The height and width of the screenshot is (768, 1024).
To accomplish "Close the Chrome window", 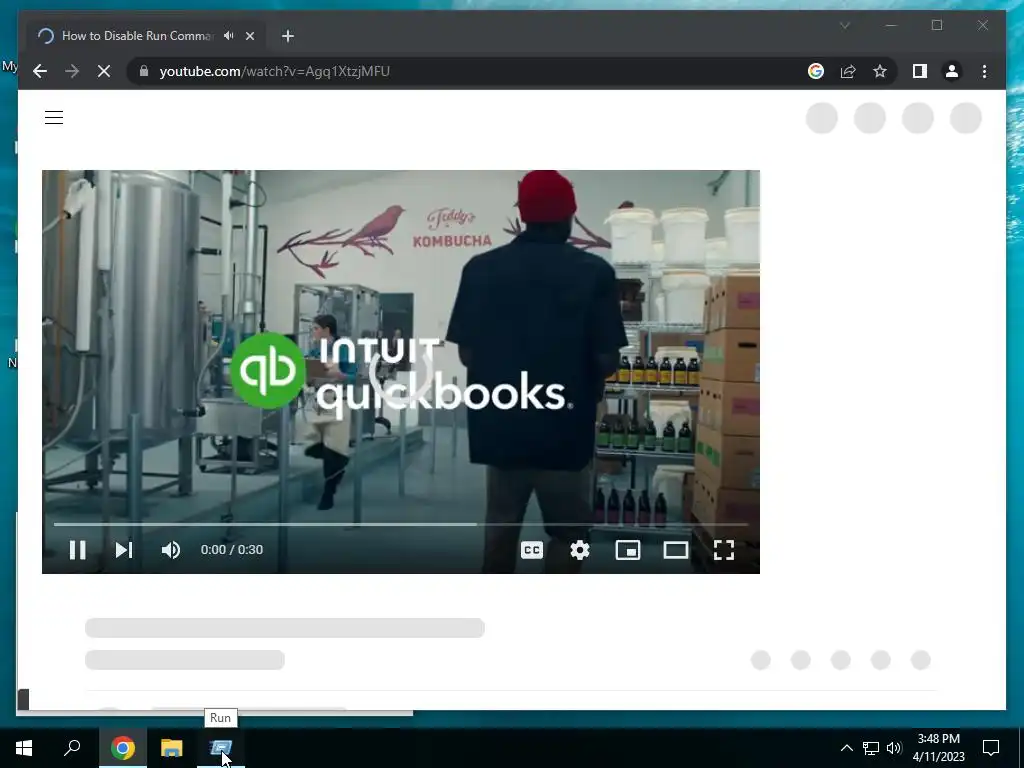I will 982,25.
